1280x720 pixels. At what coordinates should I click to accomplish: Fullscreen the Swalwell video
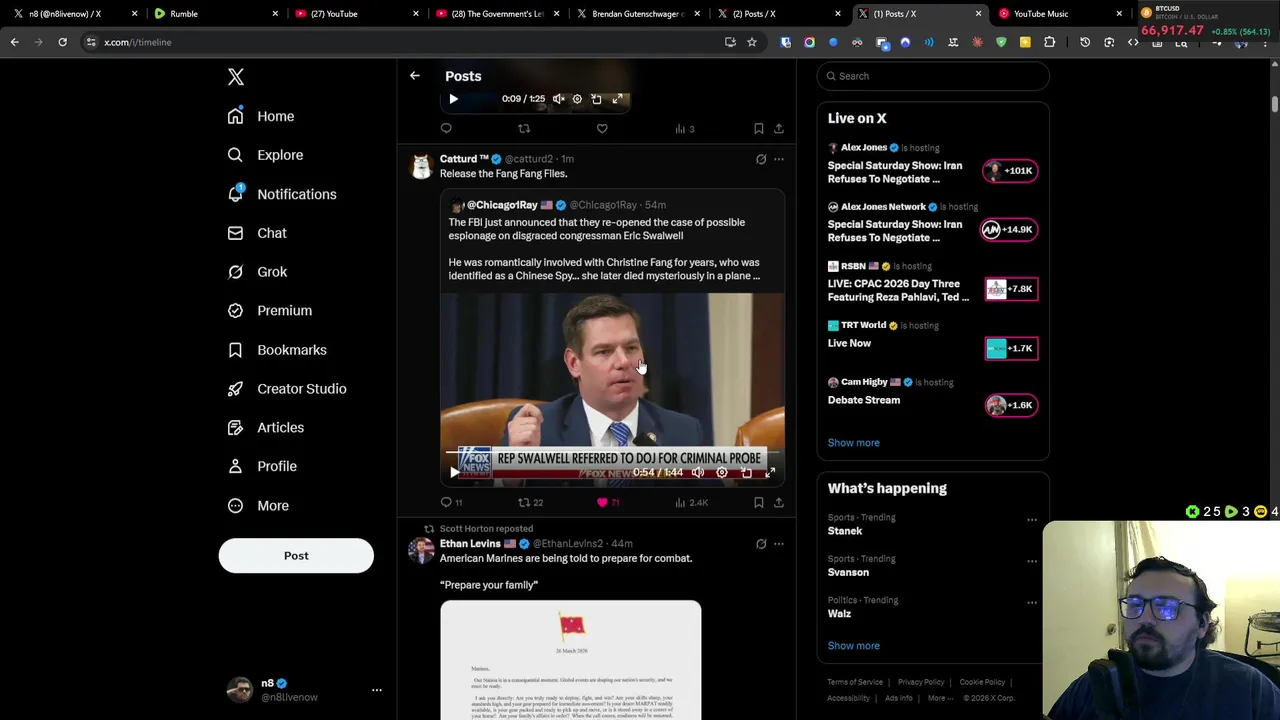[x=770, y=472]
